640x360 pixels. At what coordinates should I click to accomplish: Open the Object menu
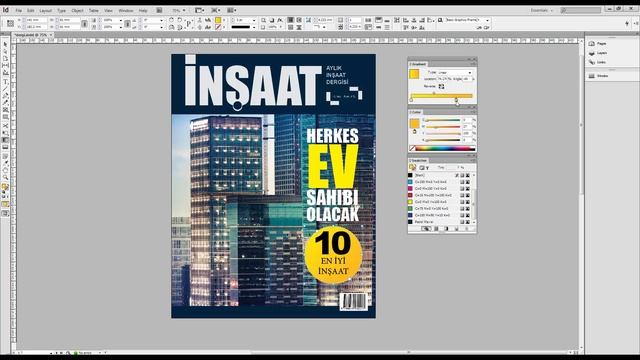click(77, 11)
